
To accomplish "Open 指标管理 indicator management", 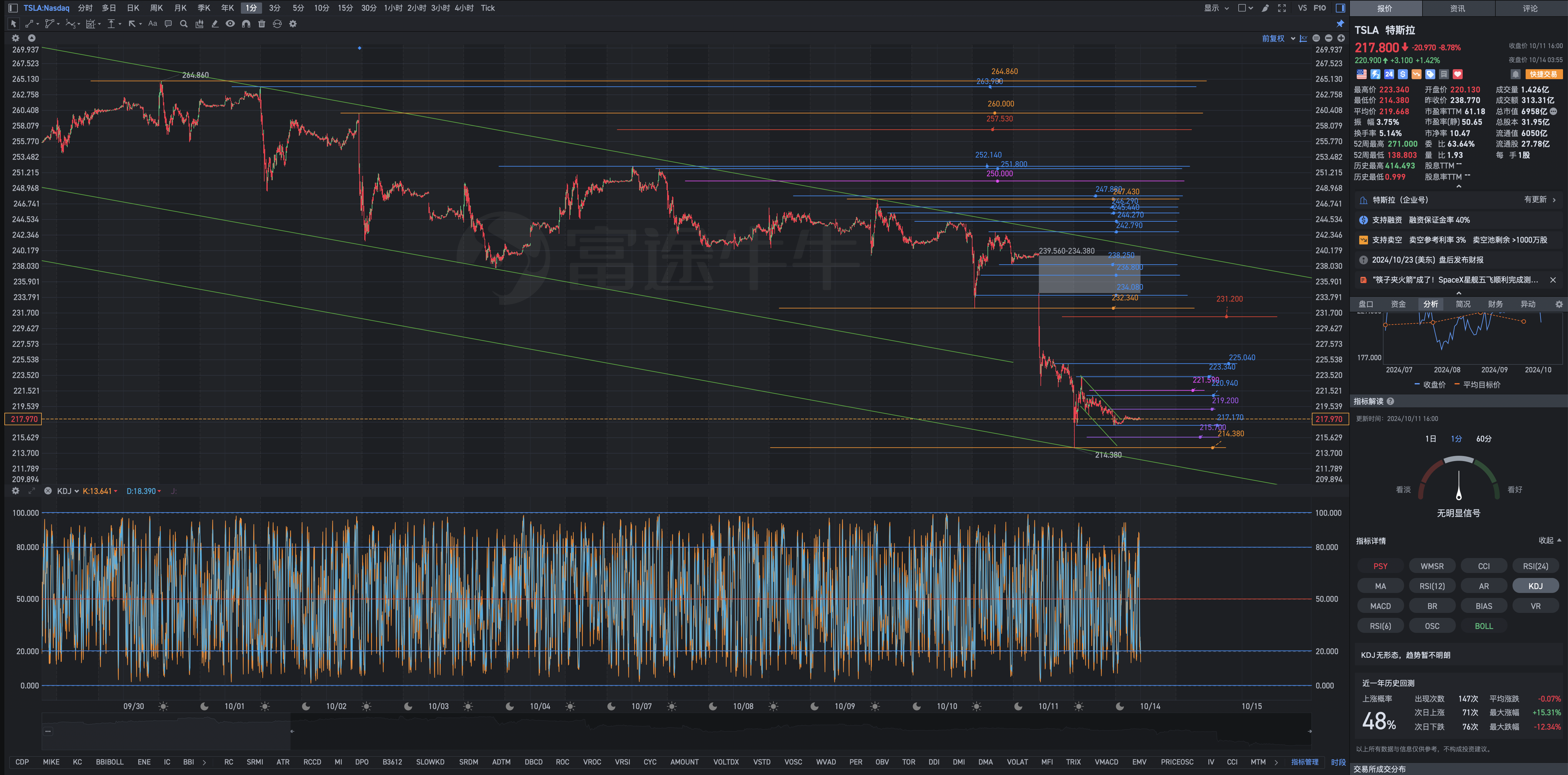I will (x=1304, y=762).
